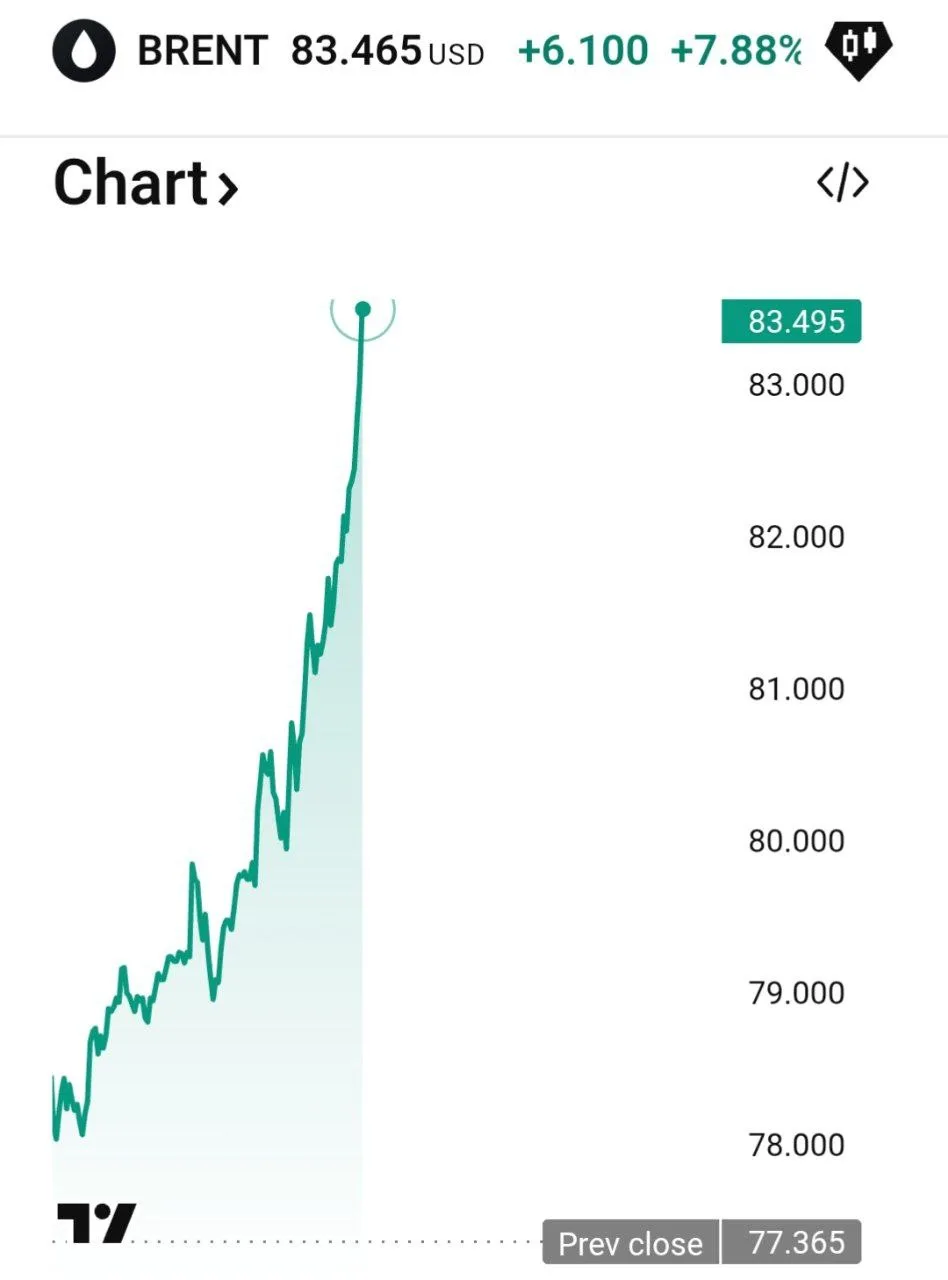Viewport: 948px width, 1280px height.
Task: Click the 78.000 price axis label
Action: (x=796, y=1145)
